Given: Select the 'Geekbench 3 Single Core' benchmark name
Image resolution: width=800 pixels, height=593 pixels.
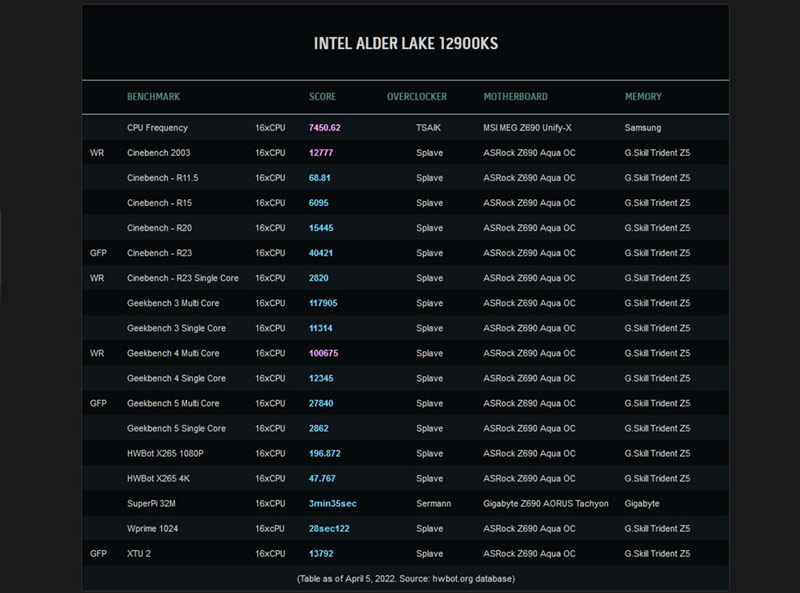Looking at the screenshot, I should coord(177,328).
